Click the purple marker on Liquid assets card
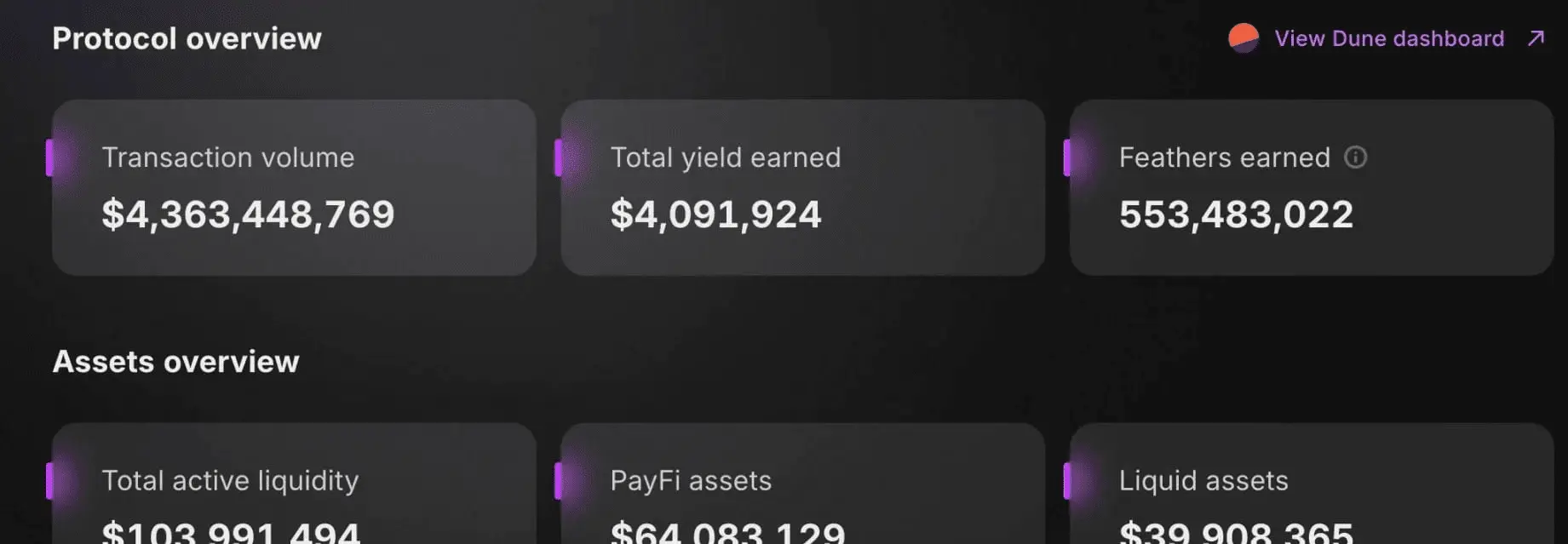 [x=1067, y=481]
